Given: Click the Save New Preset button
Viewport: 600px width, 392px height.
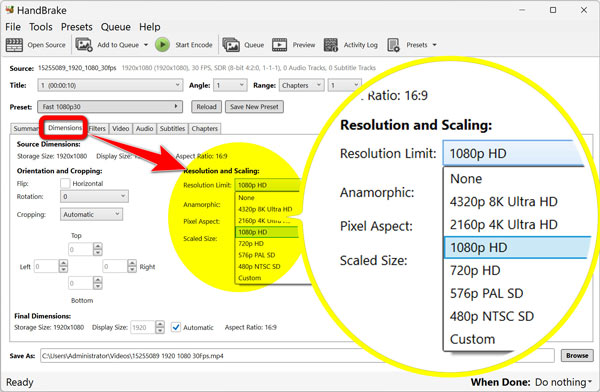Looking at the screenshot, I should coord(254,107).
